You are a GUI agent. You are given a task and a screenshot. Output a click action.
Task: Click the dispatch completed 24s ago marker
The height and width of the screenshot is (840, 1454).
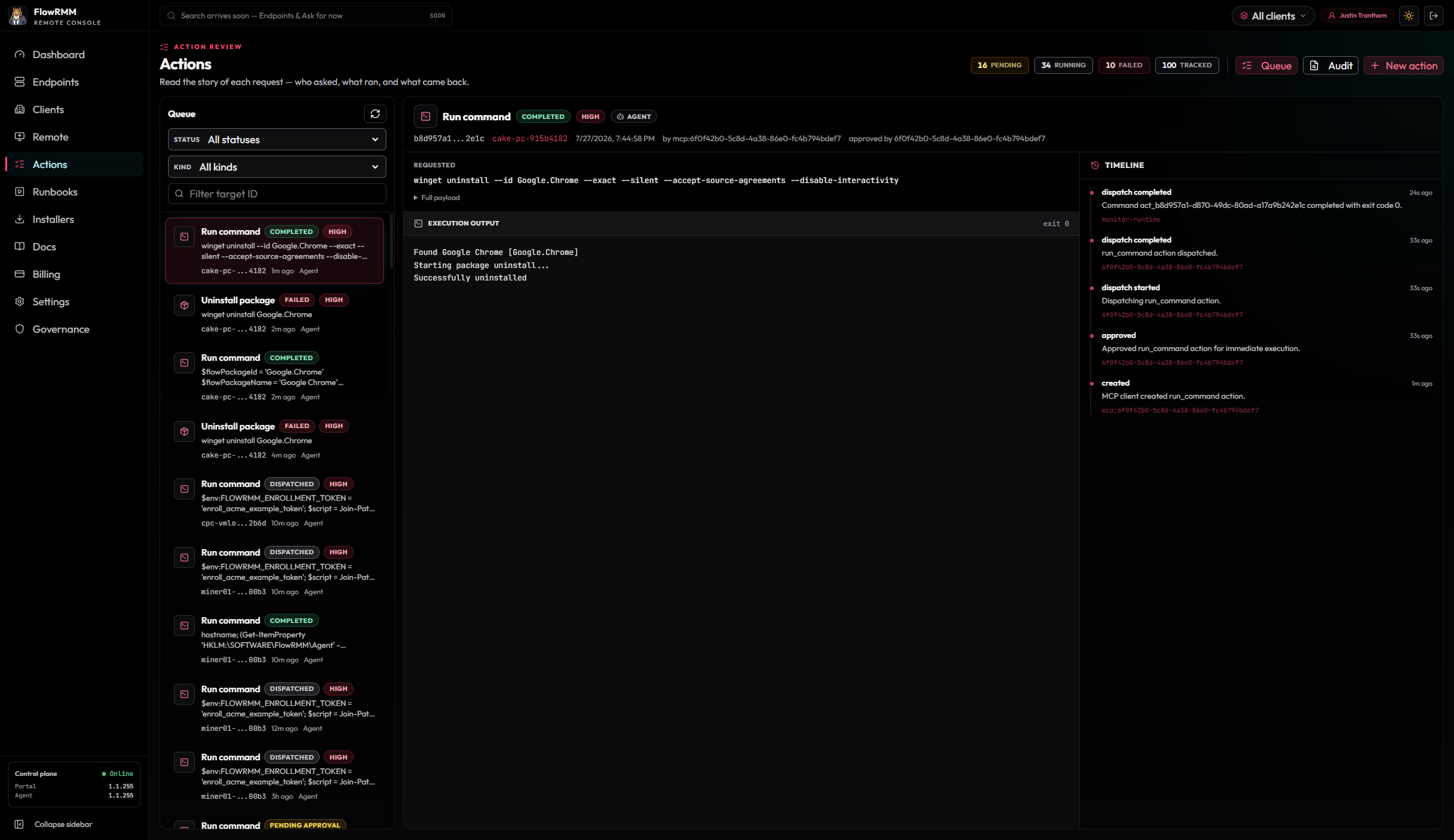(x=1092, y=193)
